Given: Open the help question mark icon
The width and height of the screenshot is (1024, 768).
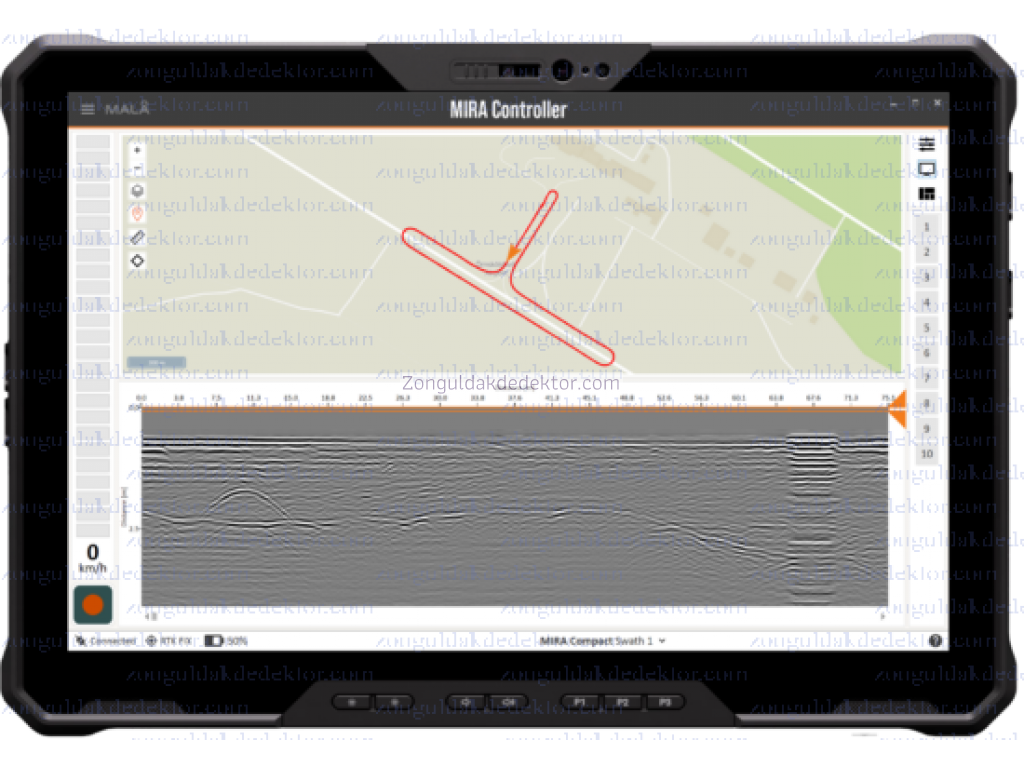Looking at the screenshot, I should click(x=935, y=641).
